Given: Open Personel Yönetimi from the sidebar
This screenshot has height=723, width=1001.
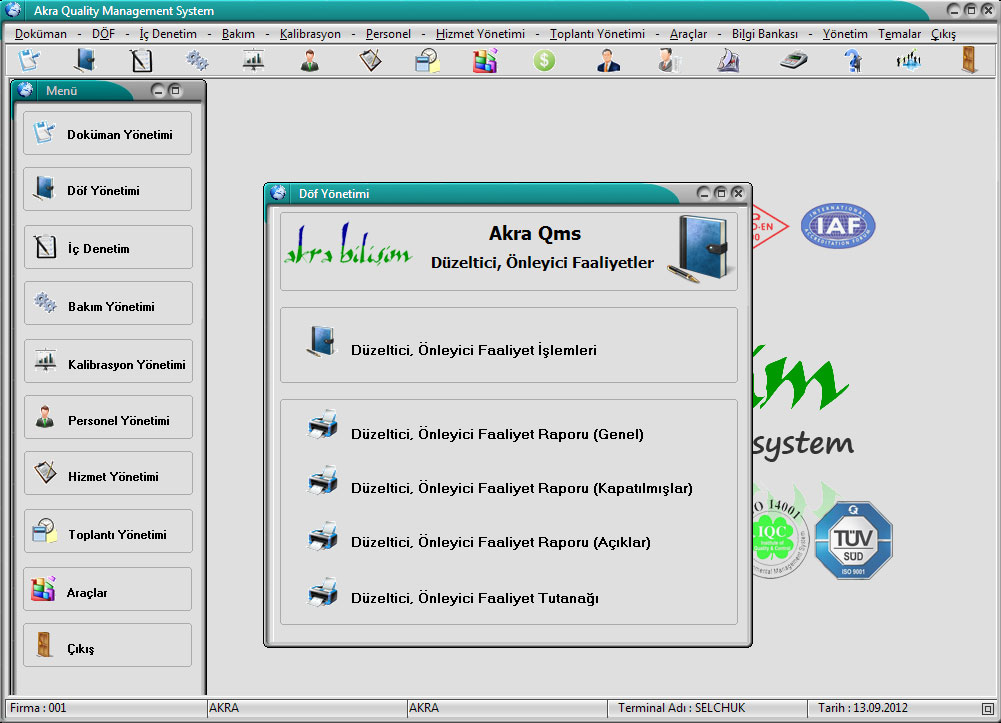Looking at the screenshot, I should click(x=108, y=417).
